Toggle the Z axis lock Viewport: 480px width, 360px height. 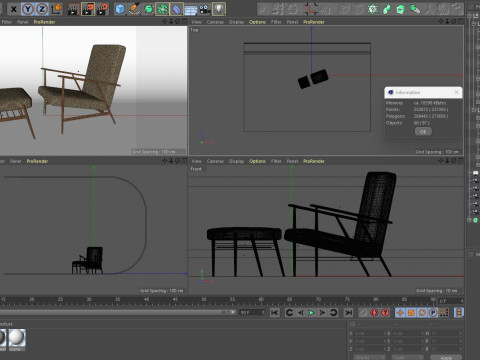tap(42, 9)
